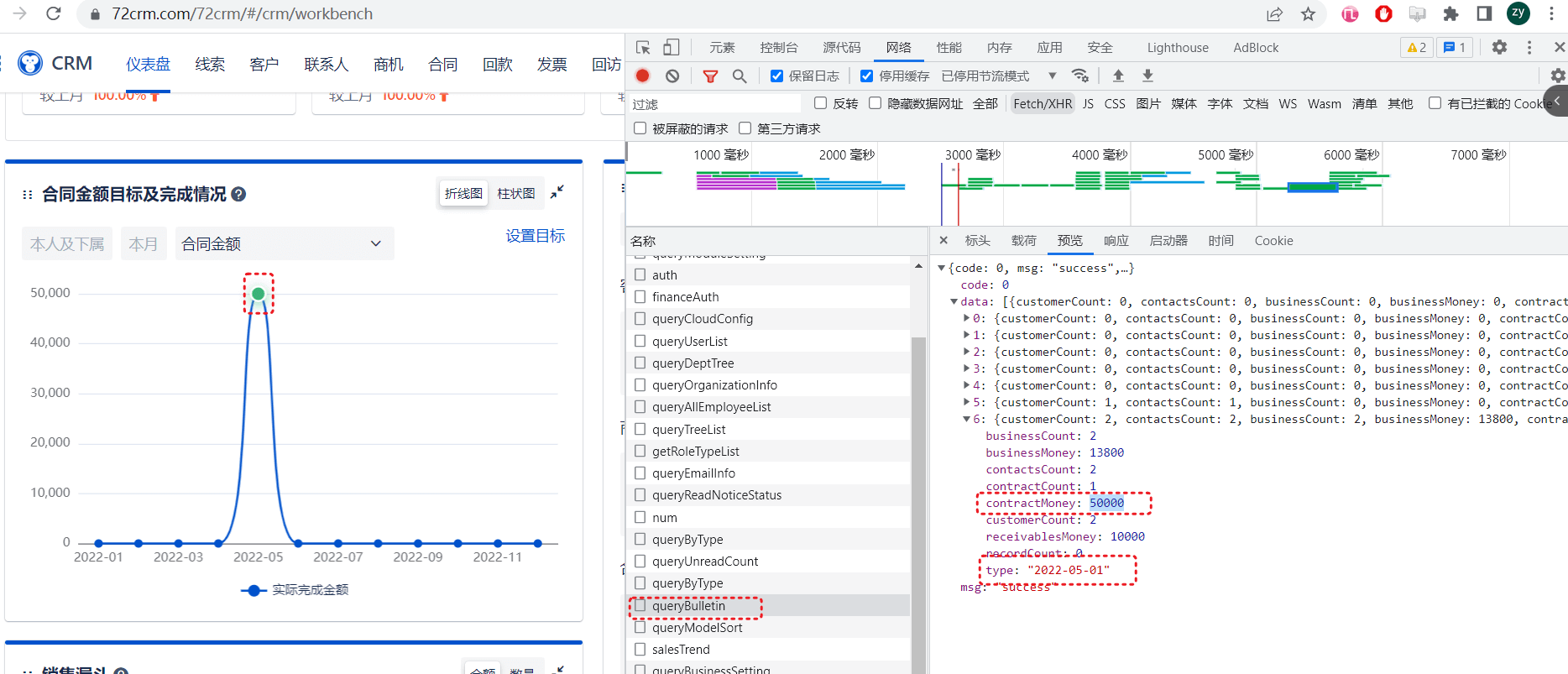The image size is (1568, 674).
Task: Click the drag handle icon beside 合同金额目标及完成情况
Action: pyautogui.click(x=28, y=195)
